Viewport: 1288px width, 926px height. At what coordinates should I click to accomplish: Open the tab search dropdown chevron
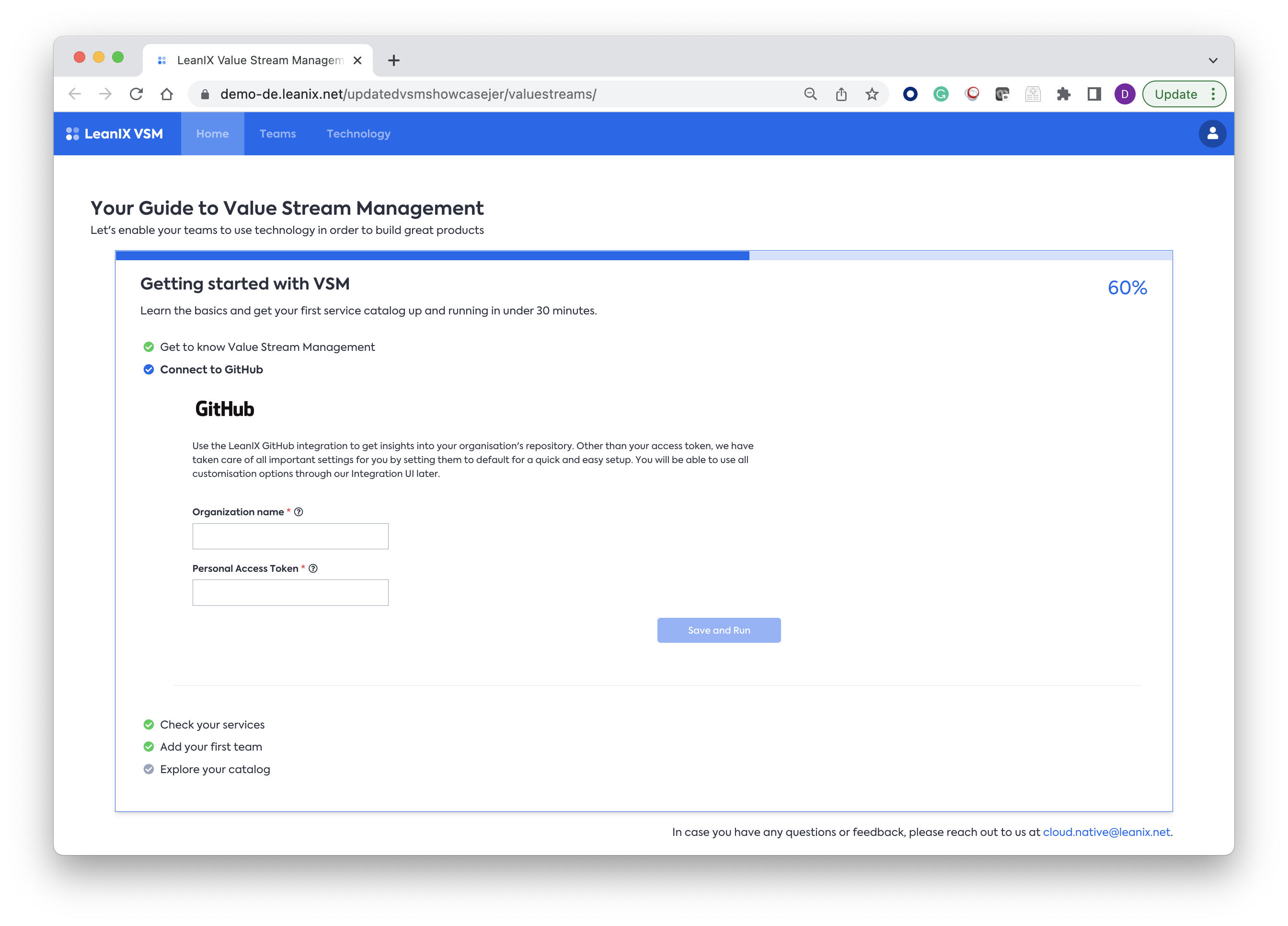tap(1212, 60)
